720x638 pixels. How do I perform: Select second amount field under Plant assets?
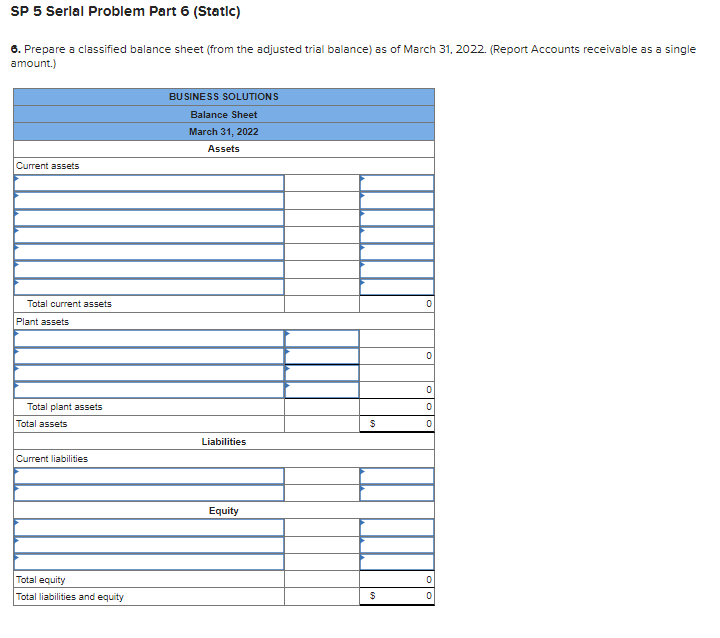click(322, 356)
